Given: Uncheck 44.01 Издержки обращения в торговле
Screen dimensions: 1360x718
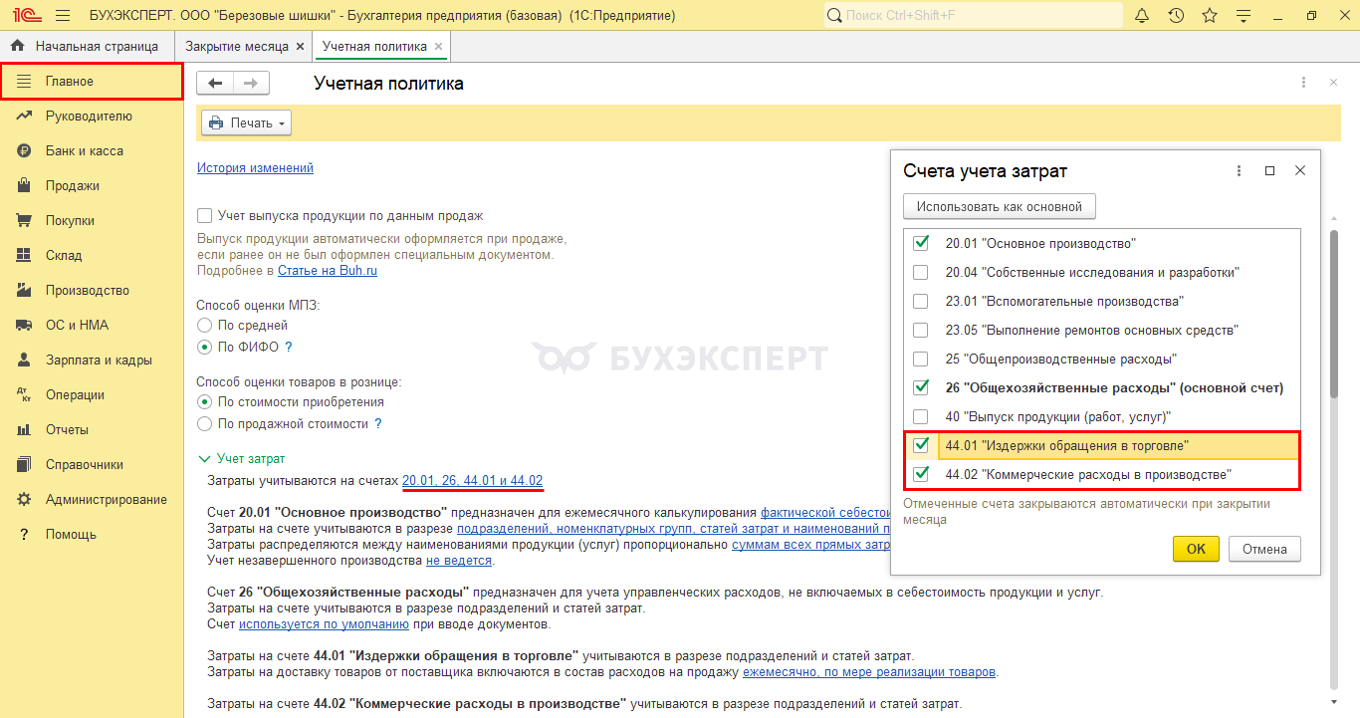Looking at the screenshot, I should tap(921, 445).
